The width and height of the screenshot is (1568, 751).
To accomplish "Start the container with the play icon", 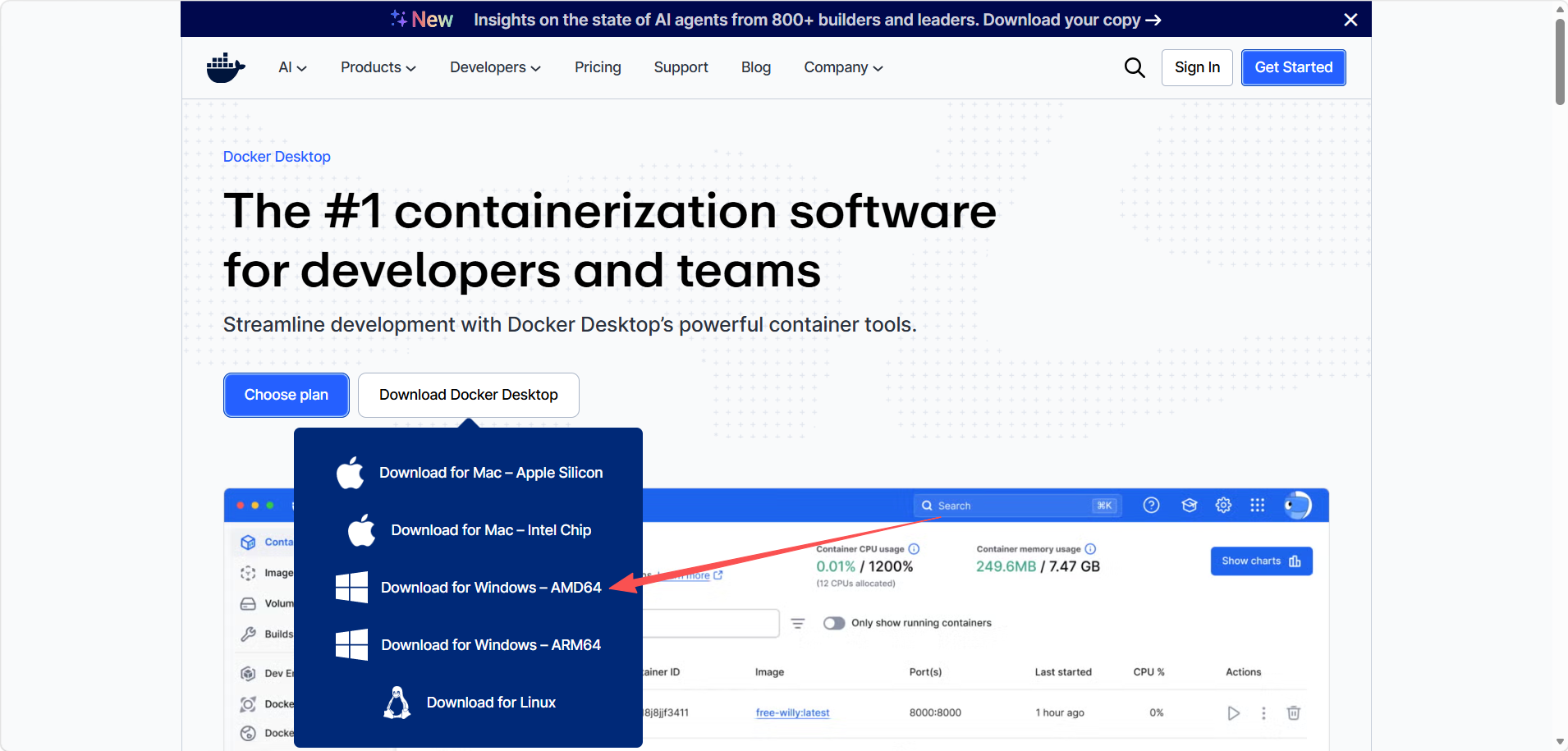I will tap(1233, 713).
